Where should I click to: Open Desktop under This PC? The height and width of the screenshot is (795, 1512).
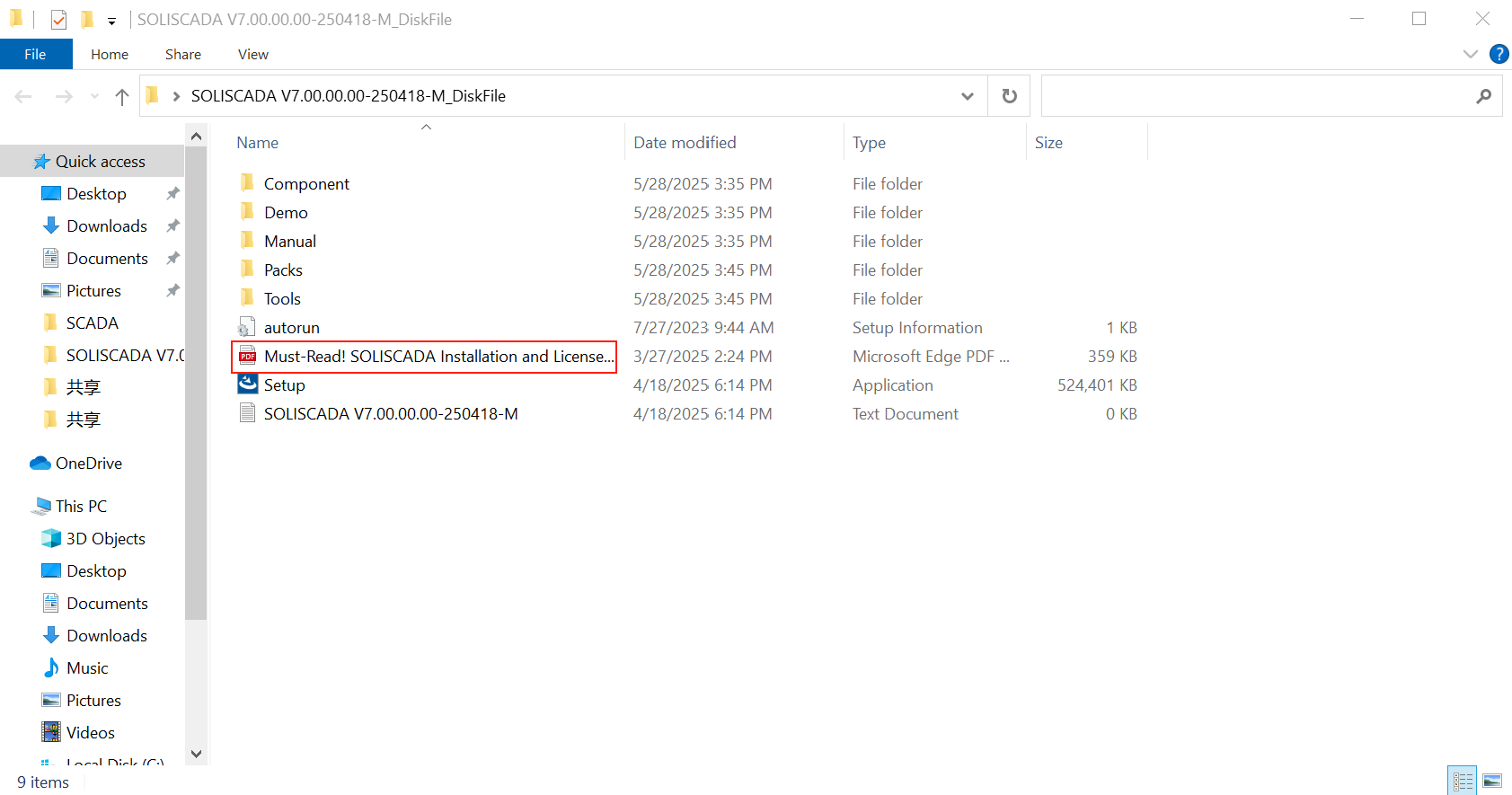(x=96, y=571)
